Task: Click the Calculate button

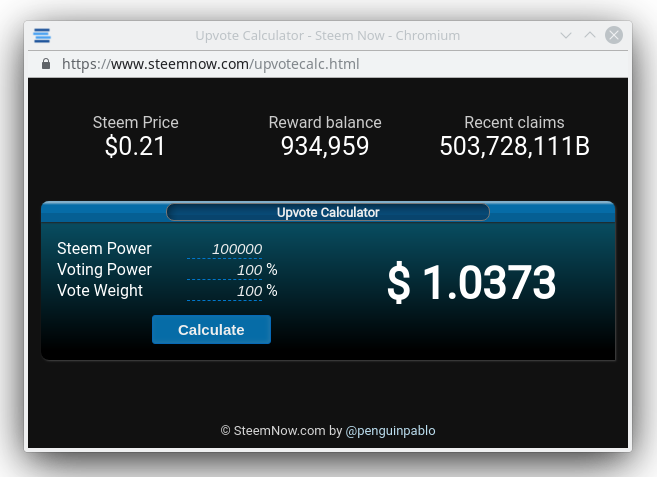Action: (211, 329)
